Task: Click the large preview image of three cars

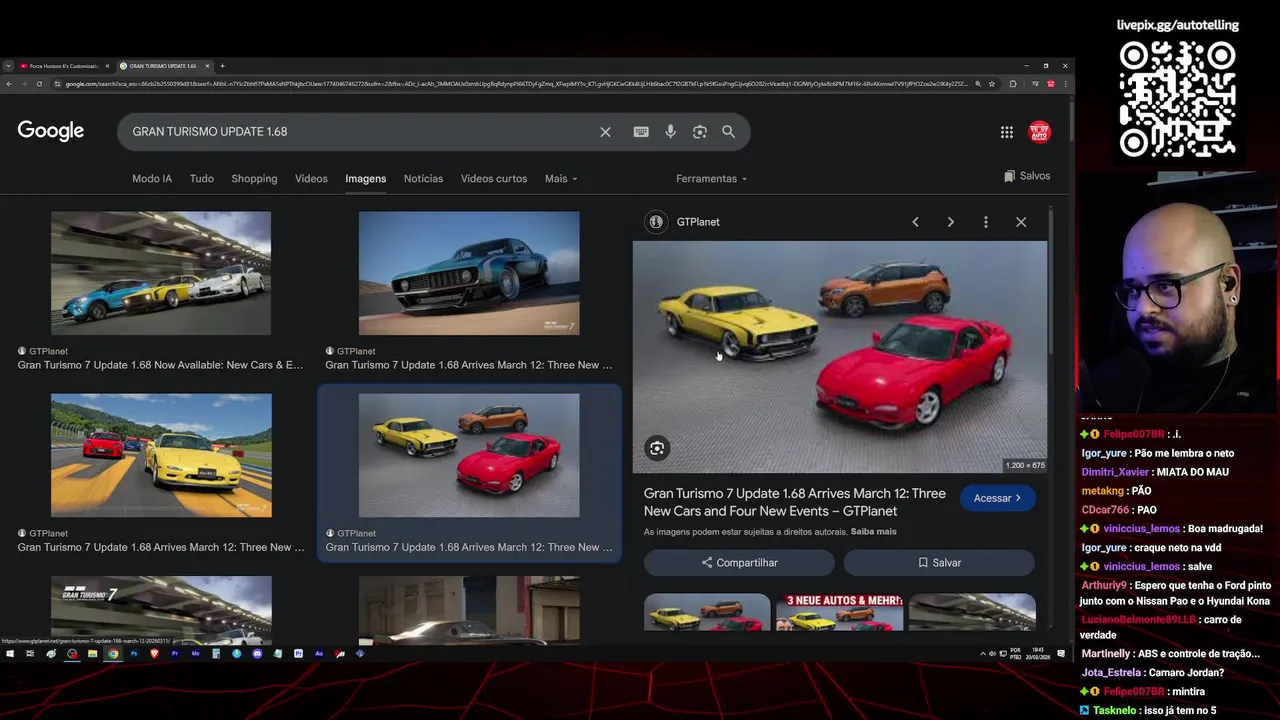Action: [x=840, y=357]
